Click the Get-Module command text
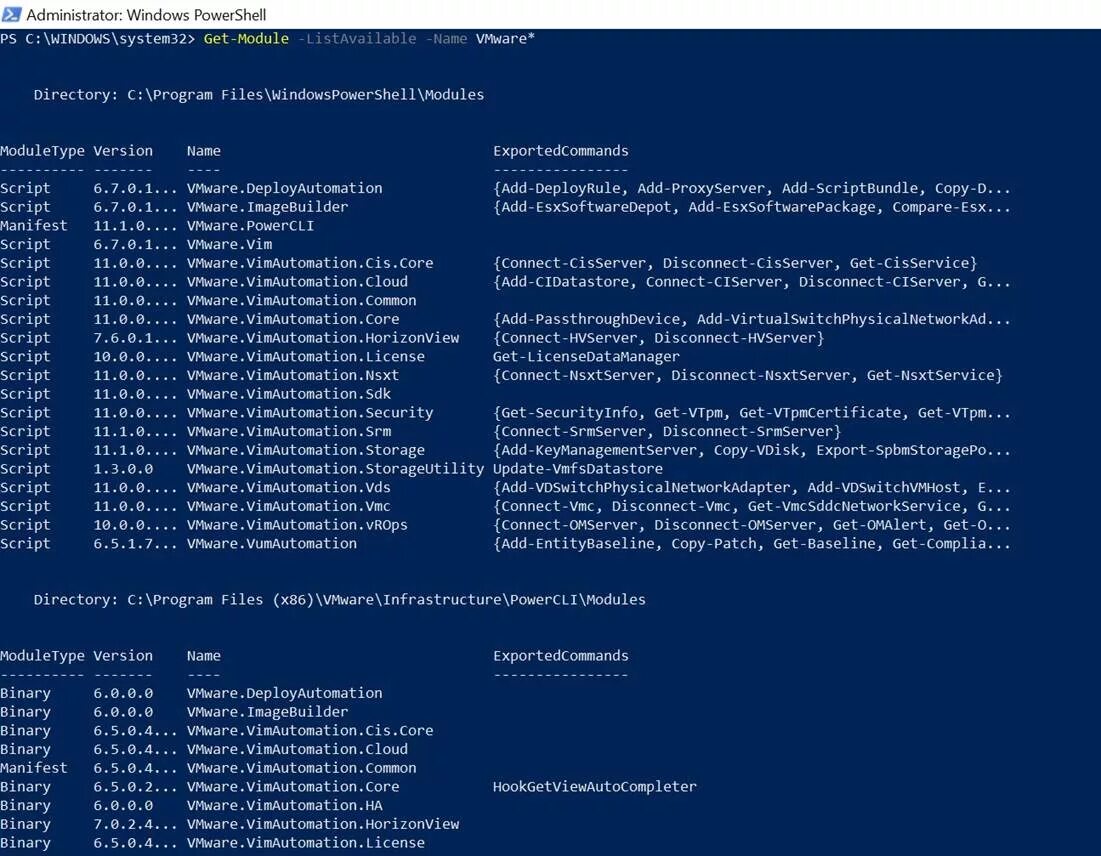 pos(246,39)
